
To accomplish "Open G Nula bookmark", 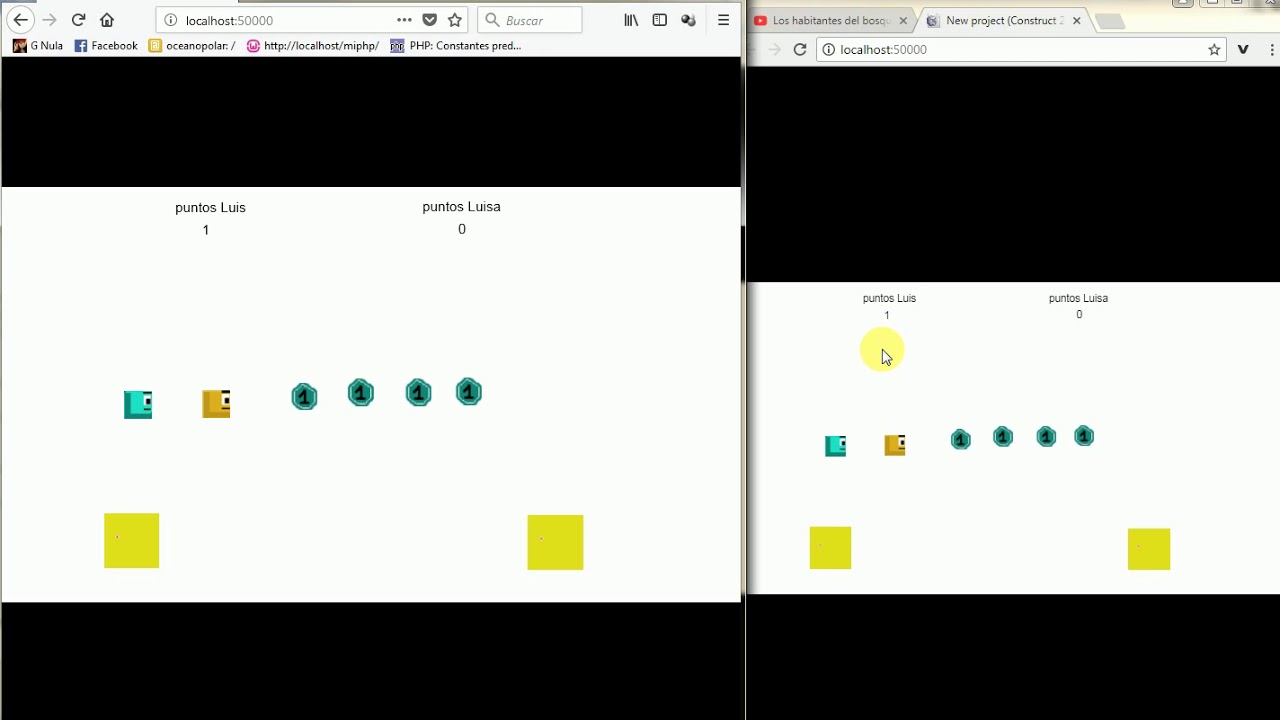I will click(x=38, y=45).
